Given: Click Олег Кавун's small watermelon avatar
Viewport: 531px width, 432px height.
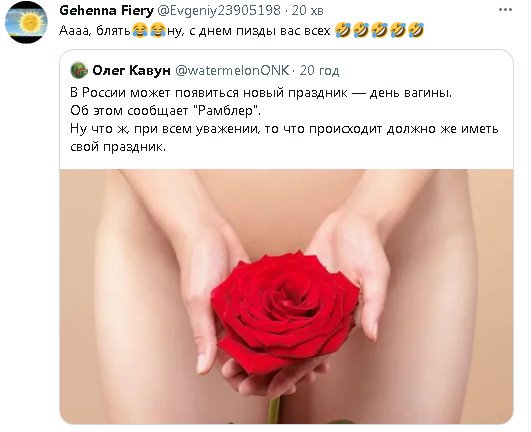Looking at the screenshot, I should tap(79, 70).
